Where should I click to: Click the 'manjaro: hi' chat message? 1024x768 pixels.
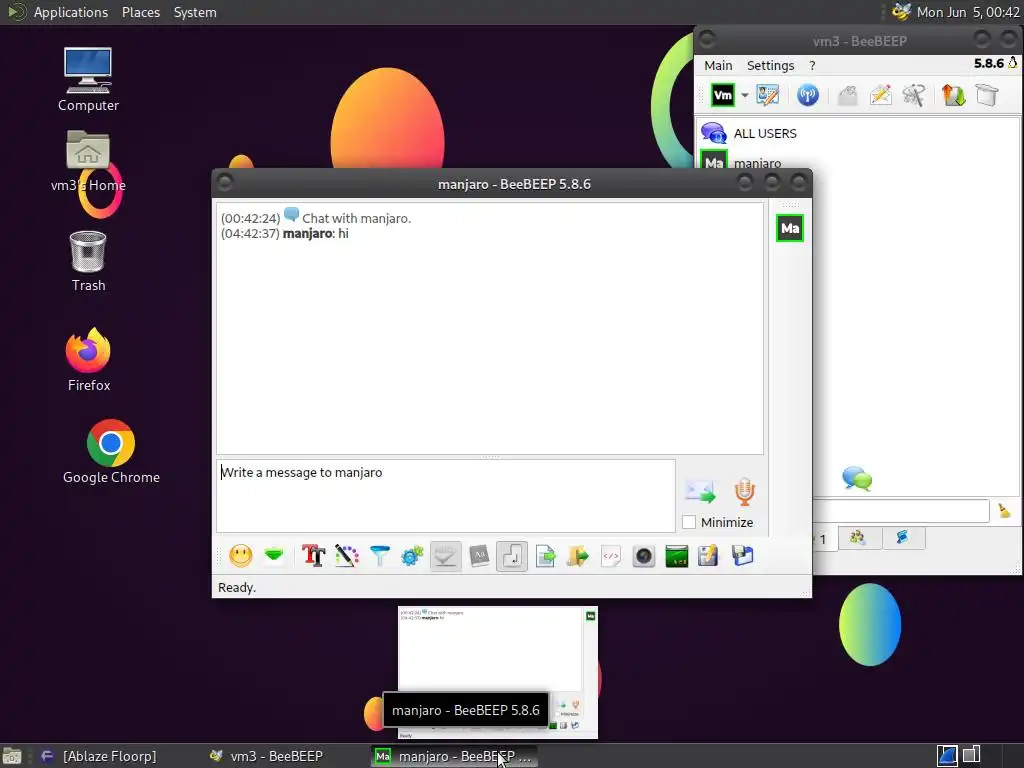click(315, 234)
